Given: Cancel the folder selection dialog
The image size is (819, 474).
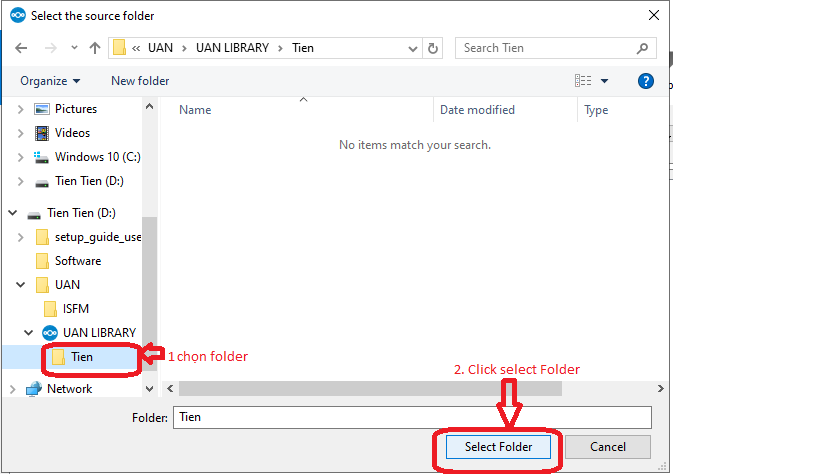Looking at the screenshot, I should point(607,447).
